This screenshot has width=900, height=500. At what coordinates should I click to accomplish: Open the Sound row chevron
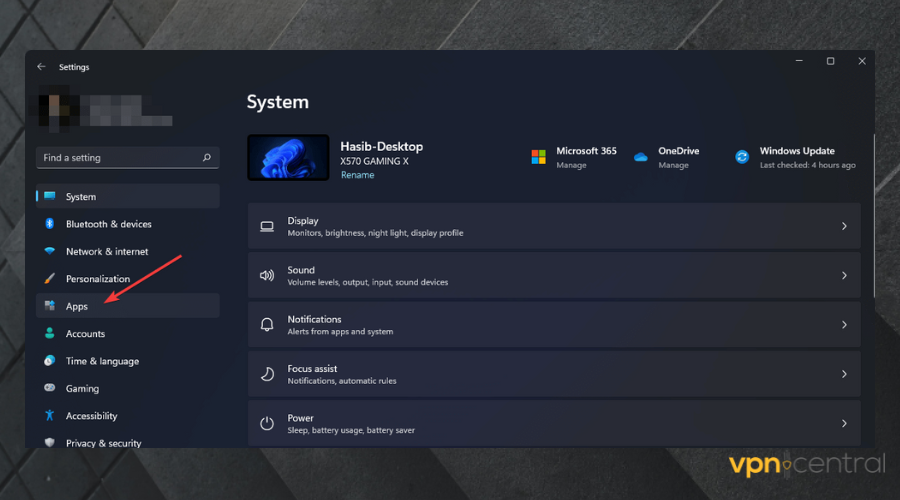(x=844, y=275)
